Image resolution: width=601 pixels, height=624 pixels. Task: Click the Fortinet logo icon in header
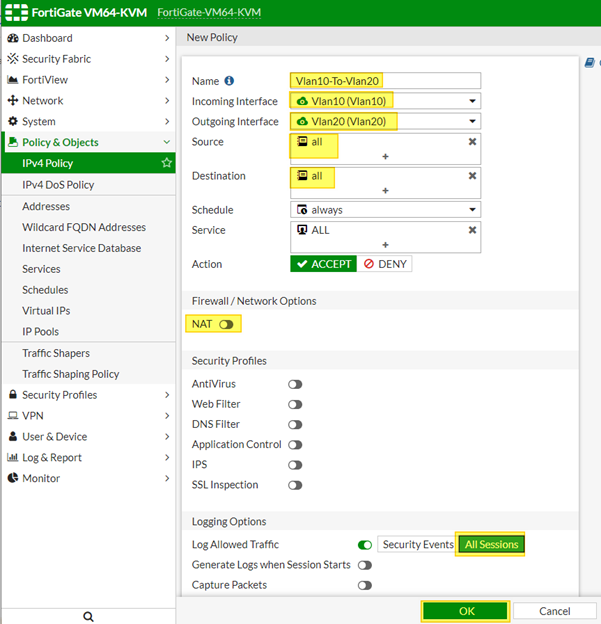tap(17, 12)
